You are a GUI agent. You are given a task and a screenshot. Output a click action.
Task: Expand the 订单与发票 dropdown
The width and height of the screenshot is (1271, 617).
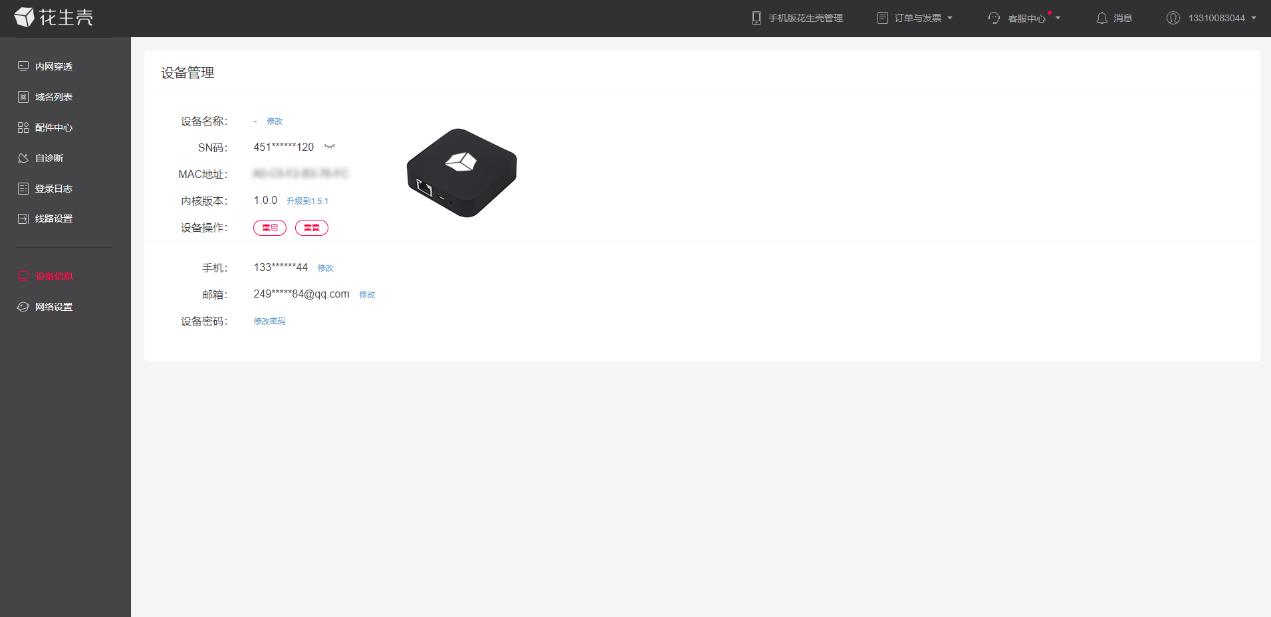[x=915, y=18]
